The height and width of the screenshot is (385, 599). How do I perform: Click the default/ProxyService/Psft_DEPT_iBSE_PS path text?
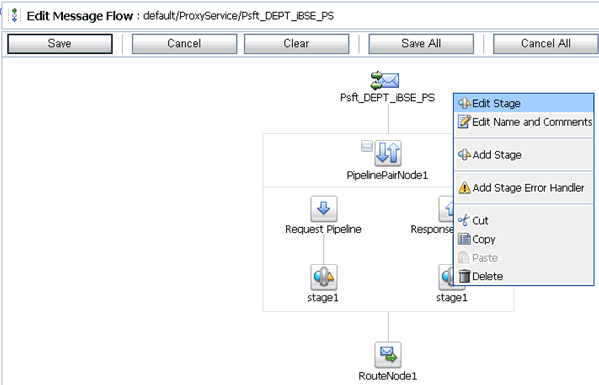point(238,16)
